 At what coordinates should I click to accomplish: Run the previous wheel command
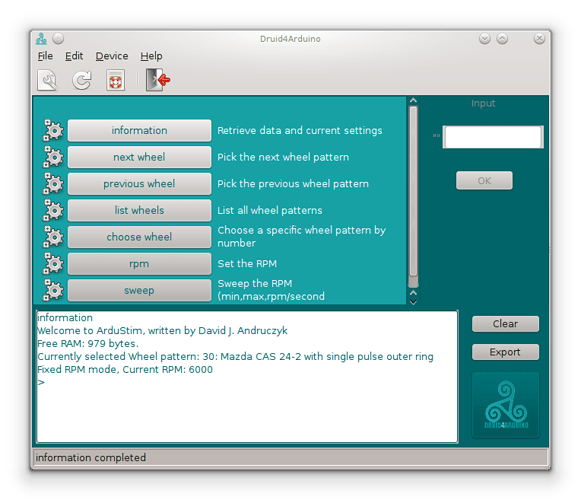click(x=139, y=184)
